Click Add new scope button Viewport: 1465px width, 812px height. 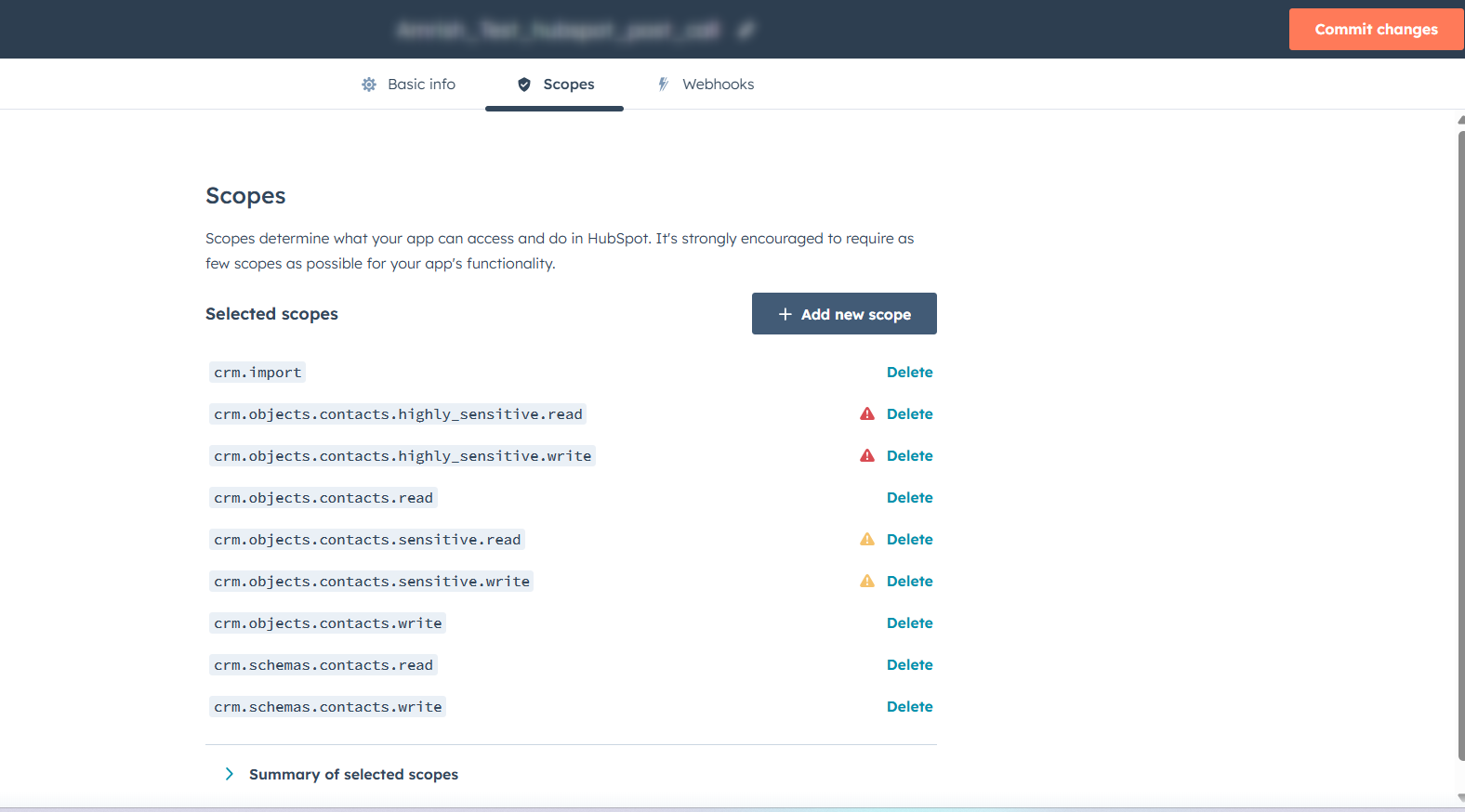pyautogui.click(x=844, y=314)
